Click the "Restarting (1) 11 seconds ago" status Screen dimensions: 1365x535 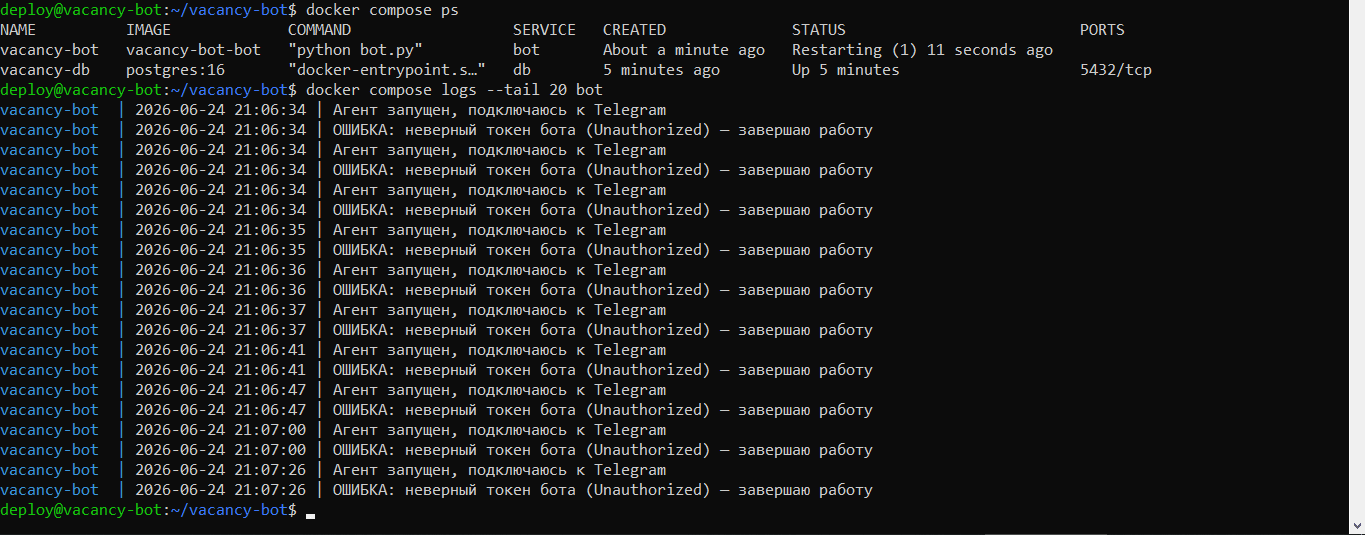tap(922, 50)
